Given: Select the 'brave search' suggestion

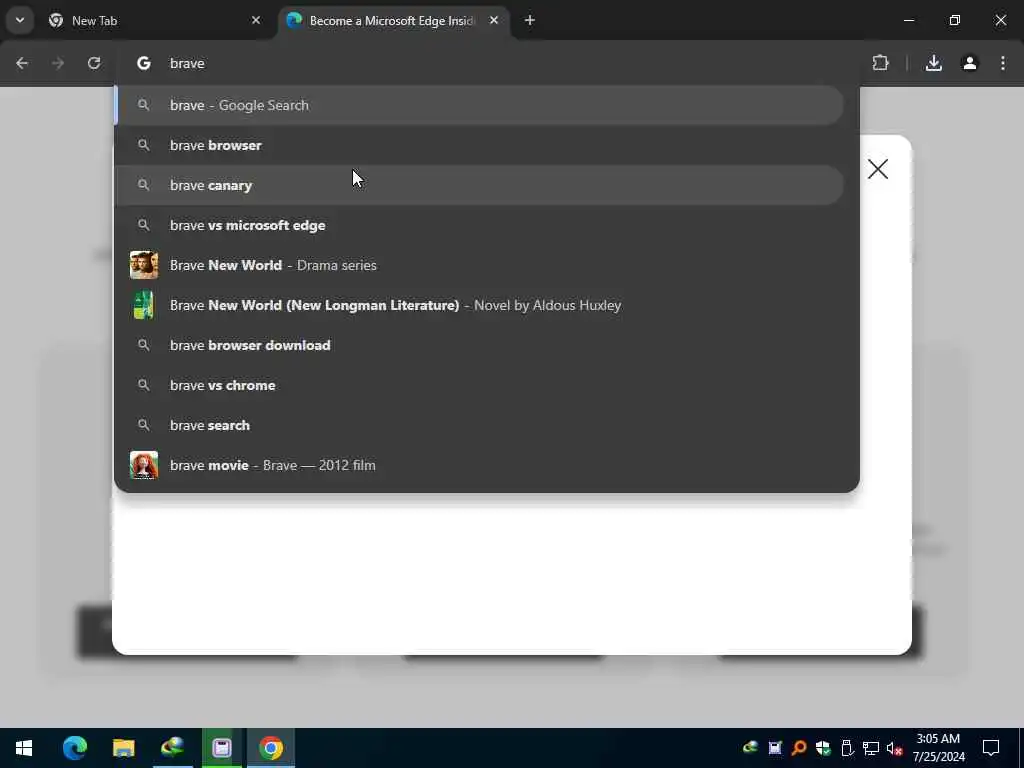Looking at the screenshot, I should [479, 425].
